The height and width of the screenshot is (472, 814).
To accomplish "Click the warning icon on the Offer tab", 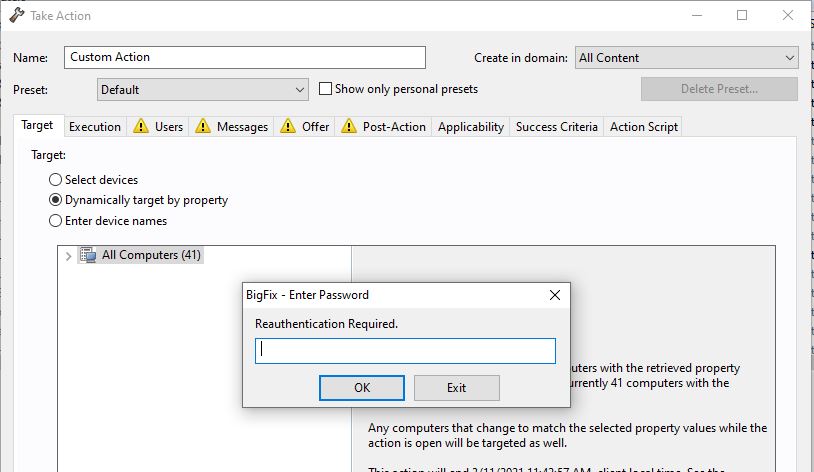I will pos(288,126).
